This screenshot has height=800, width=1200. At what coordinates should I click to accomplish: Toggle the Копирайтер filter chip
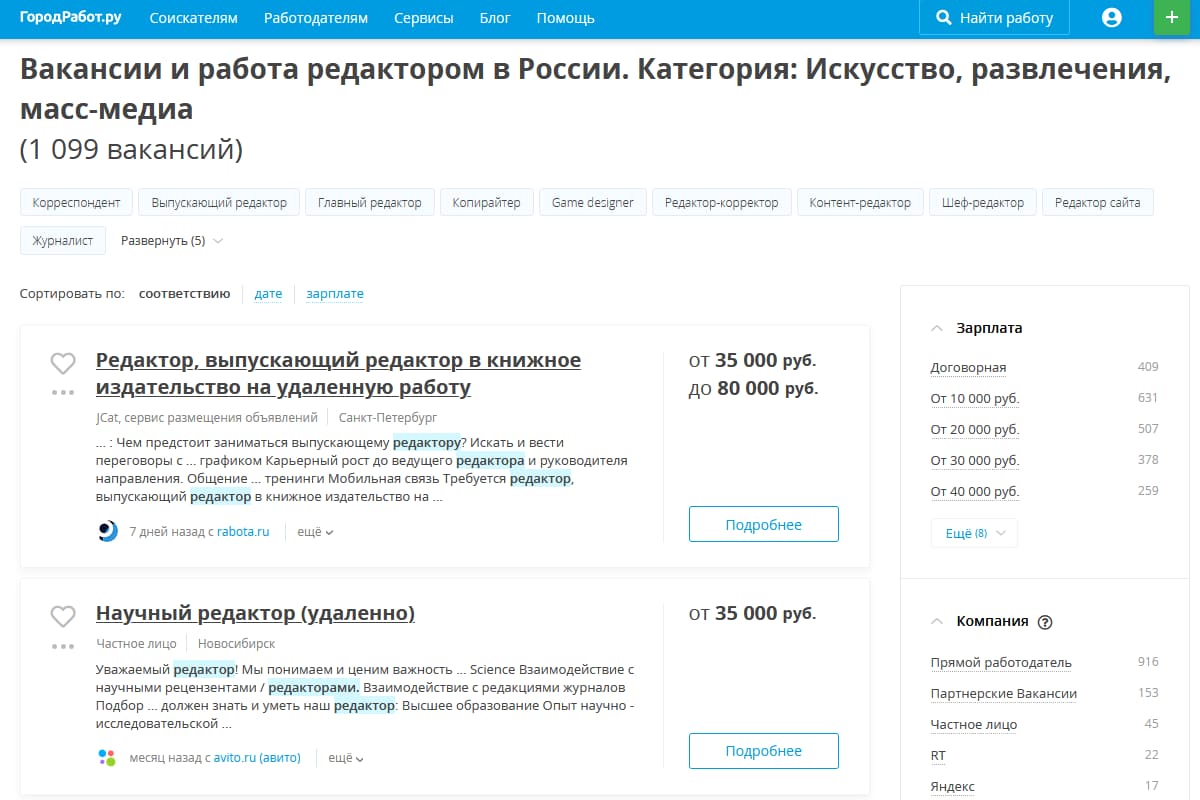[x=486, y=201]
